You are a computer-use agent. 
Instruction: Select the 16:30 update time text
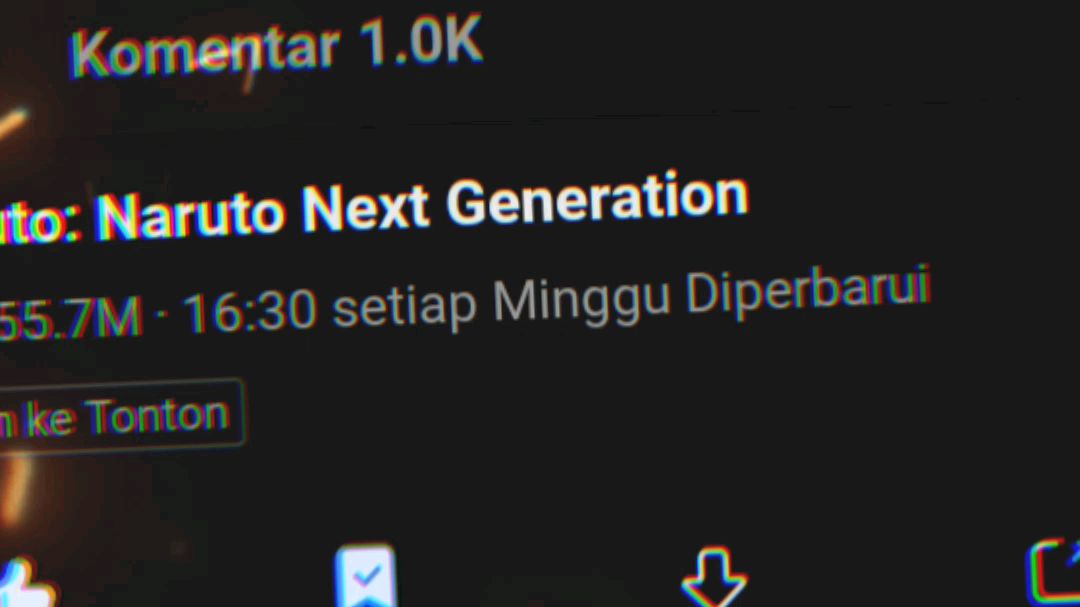tap(251, 312)
